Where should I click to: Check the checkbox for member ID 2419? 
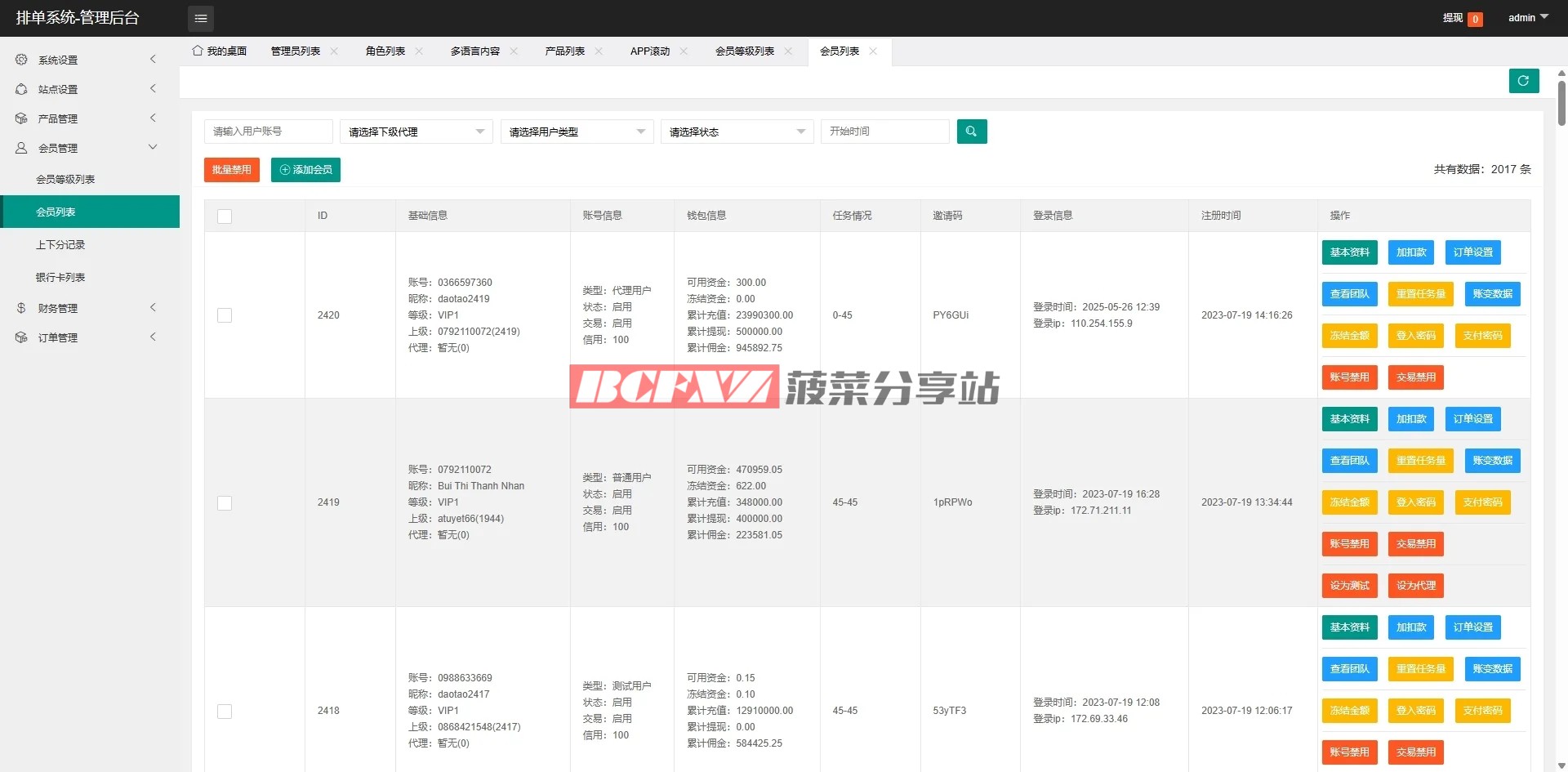tap(225, 503)
